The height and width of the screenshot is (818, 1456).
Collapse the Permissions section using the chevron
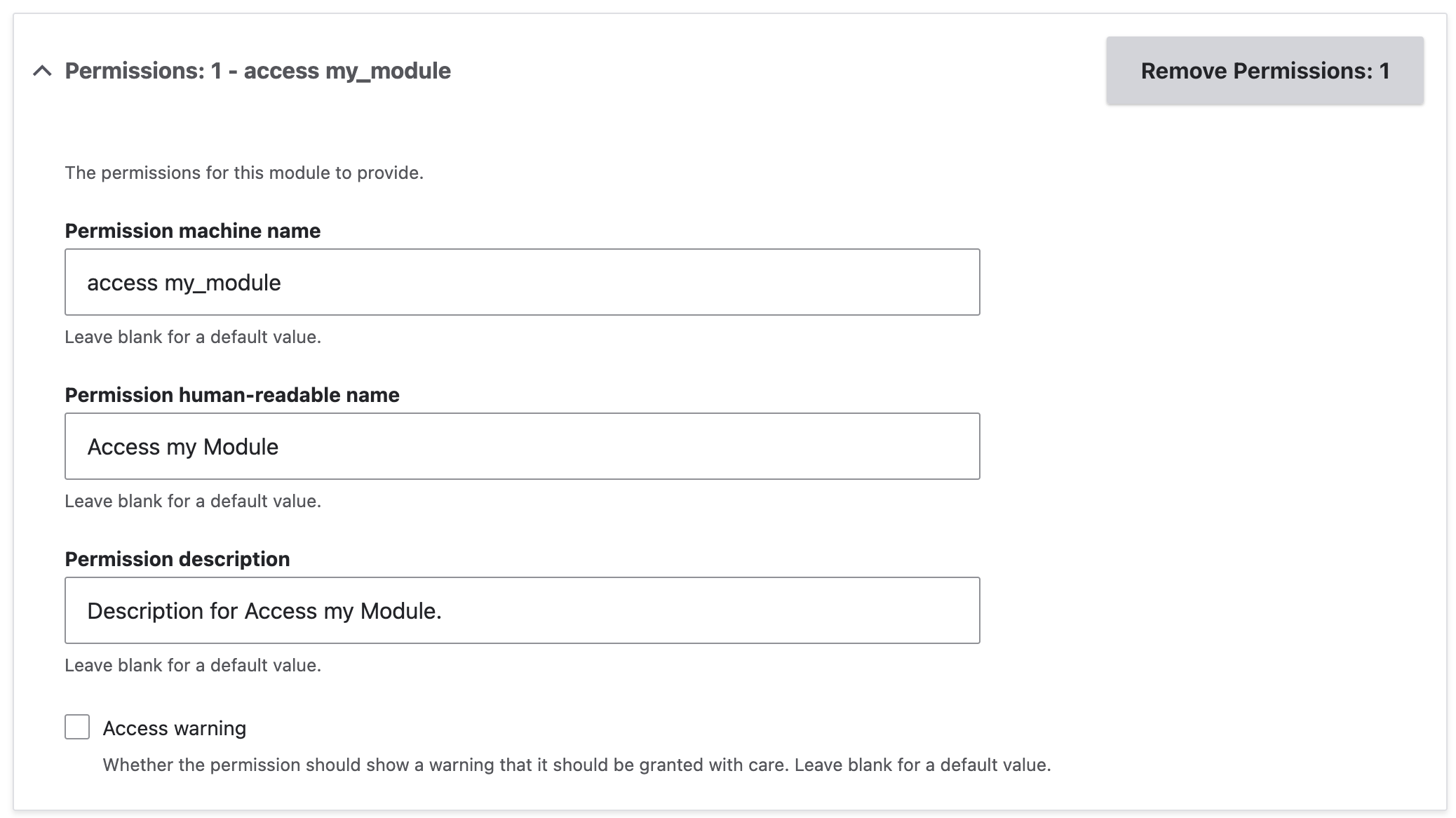point(42,71)
